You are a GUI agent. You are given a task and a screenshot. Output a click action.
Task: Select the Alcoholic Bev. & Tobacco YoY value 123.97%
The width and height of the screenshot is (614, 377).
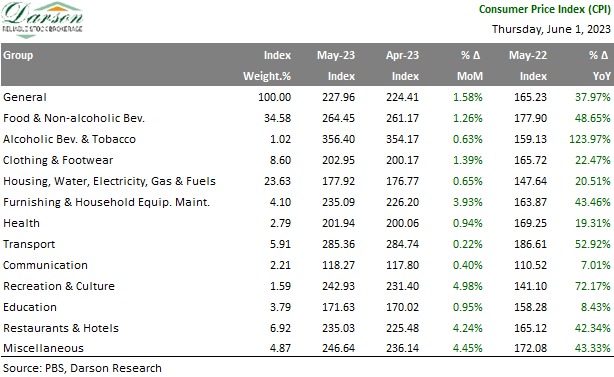(590, 139)
